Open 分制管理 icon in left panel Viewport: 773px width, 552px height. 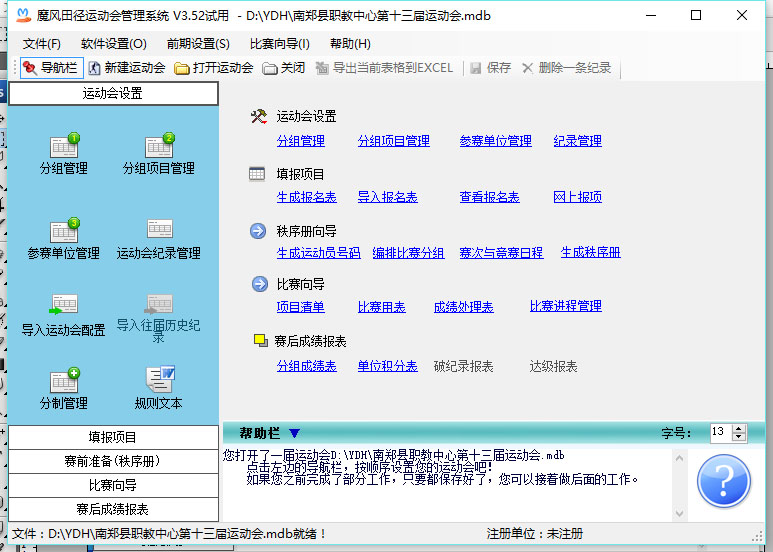(x=64, y=388)
